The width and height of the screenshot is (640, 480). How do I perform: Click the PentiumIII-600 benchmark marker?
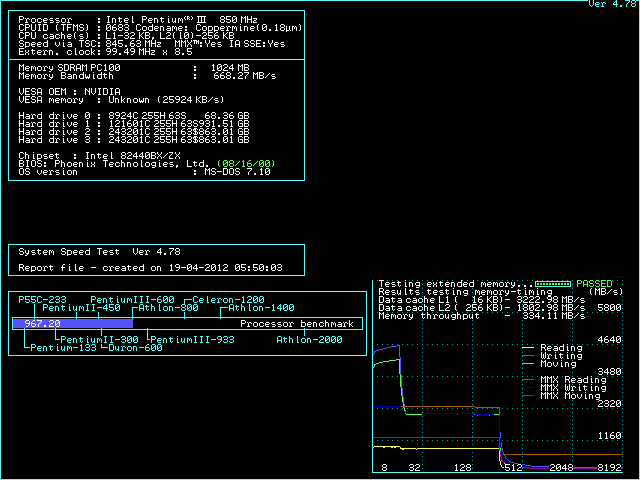click(x=132, y=300)
